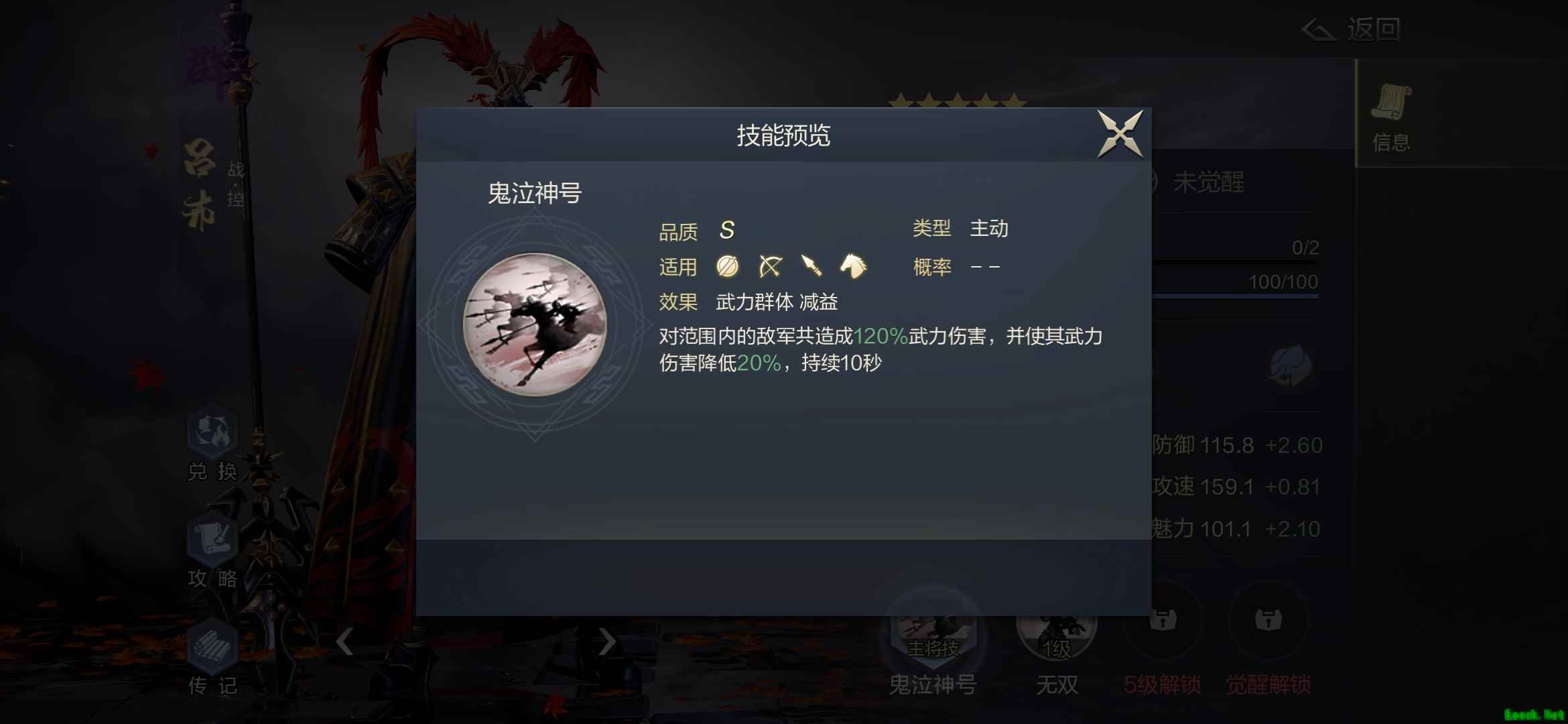Close the 技能预览 skill preview dialog
The image size is (1568, 724).
[1120, 134]
